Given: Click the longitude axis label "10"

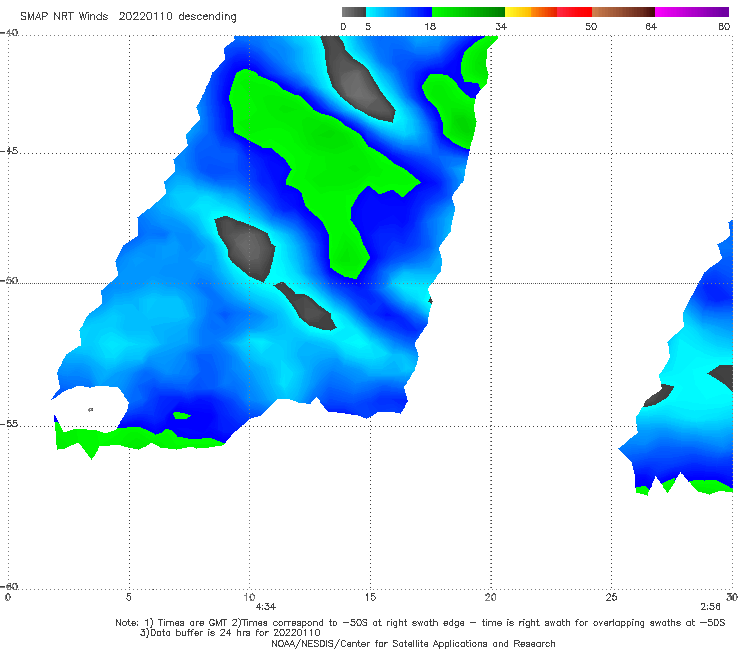Looking at the screenshot, I should tap(249, 597).
